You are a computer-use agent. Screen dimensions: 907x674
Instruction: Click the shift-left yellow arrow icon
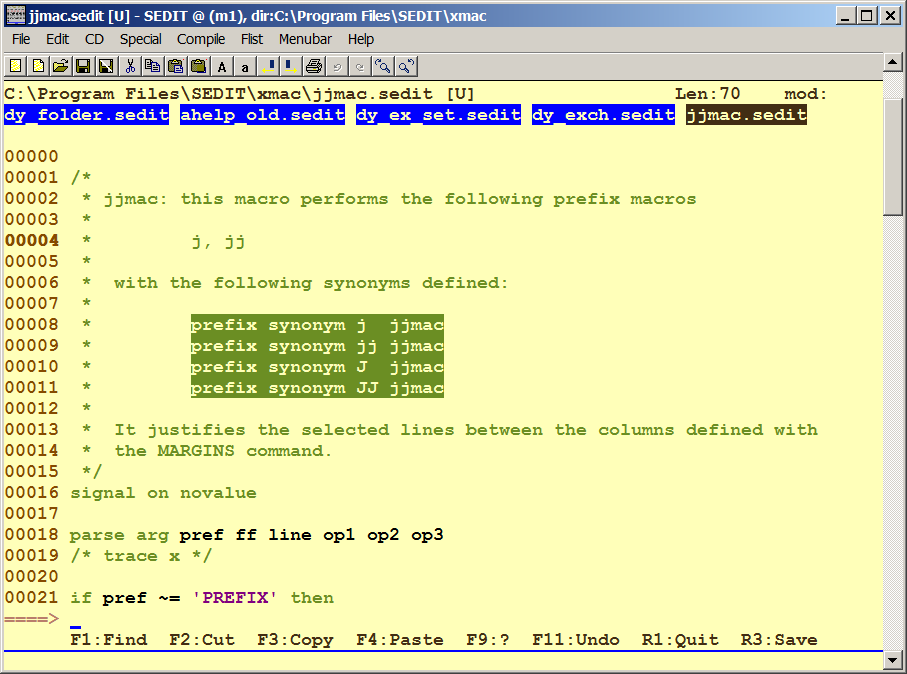click(268, 67)
